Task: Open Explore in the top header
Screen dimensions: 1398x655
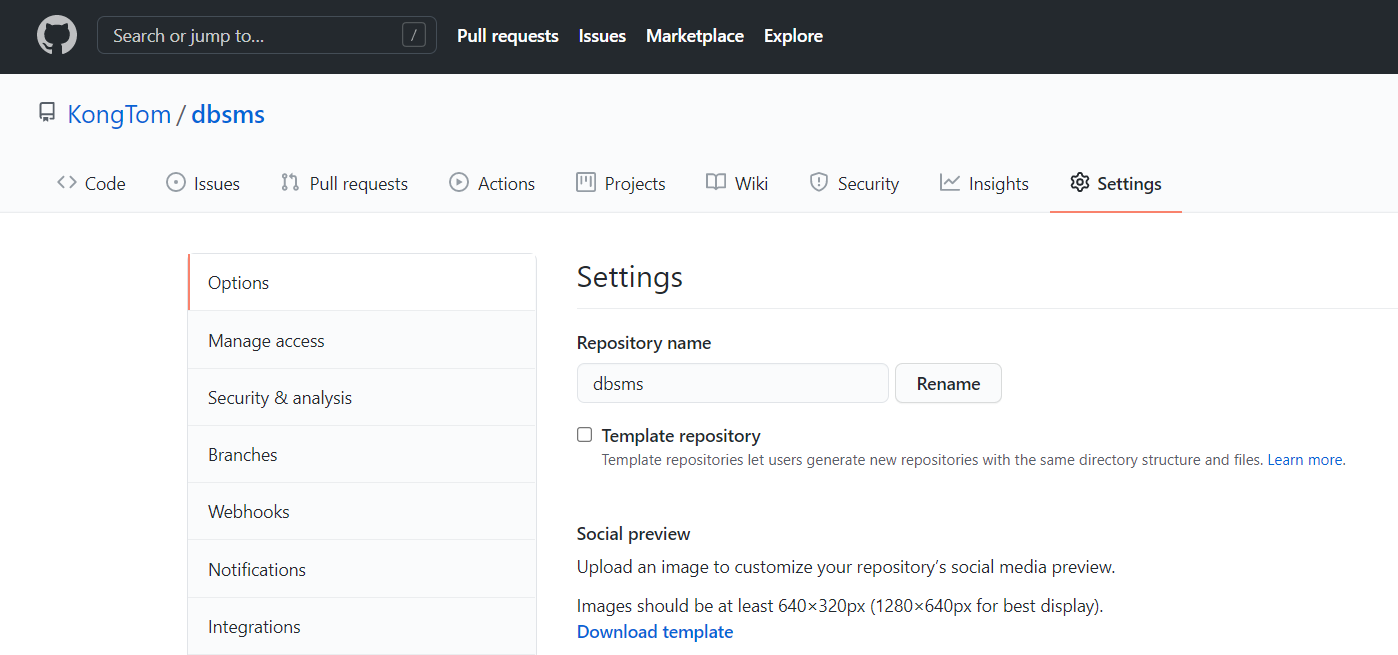Action: 793,36
